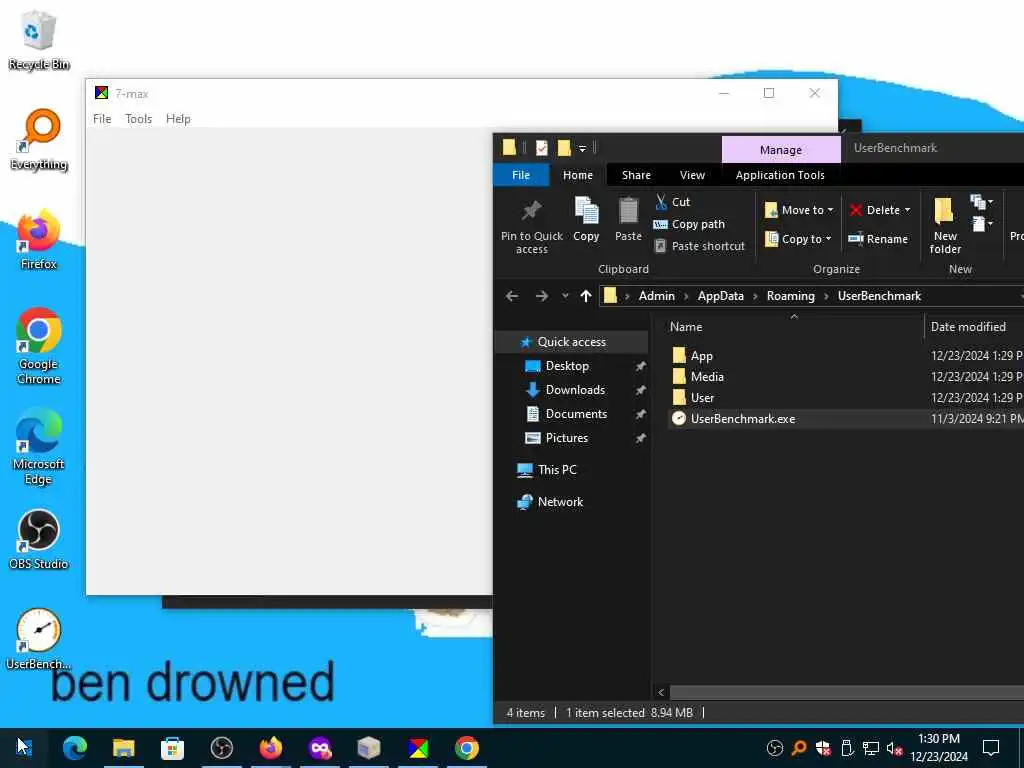
Task: Click the Properties icon in Quick Access Toolbar
Action: coord(541,148)
